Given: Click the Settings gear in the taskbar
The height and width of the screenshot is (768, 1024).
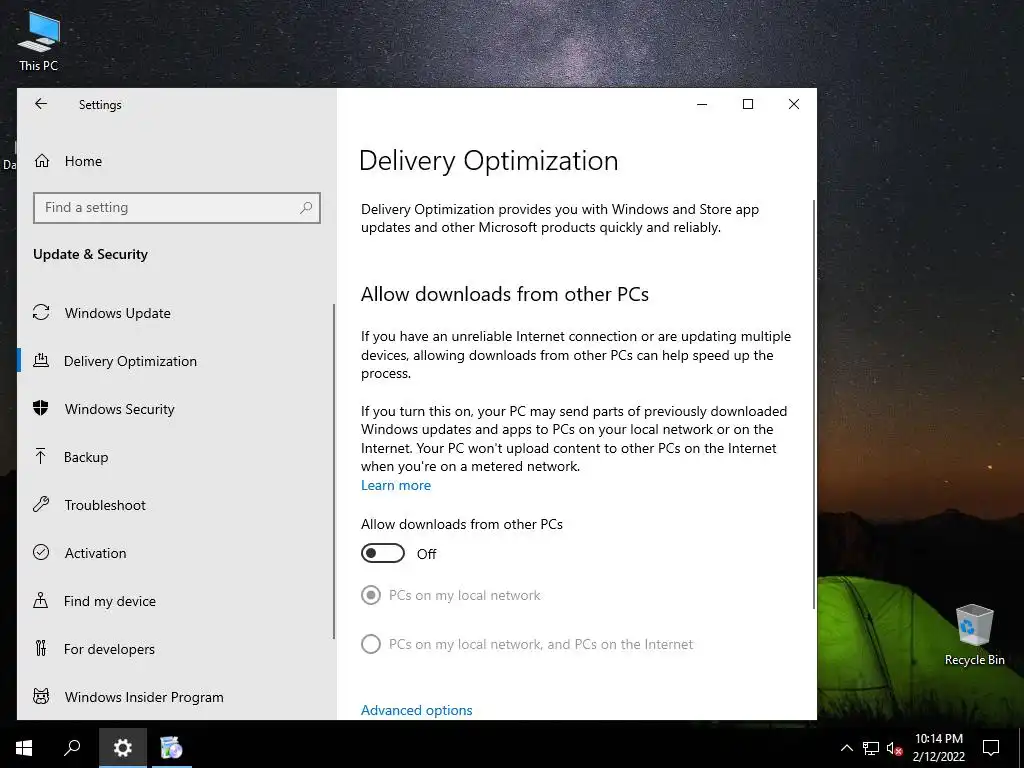Looking at the screenshot, I should point(123,748).
